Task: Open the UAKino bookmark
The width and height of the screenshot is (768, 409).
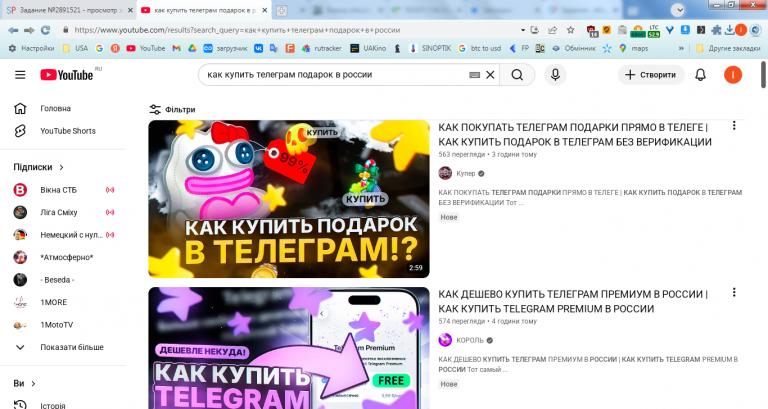Action: click(368, 48)
